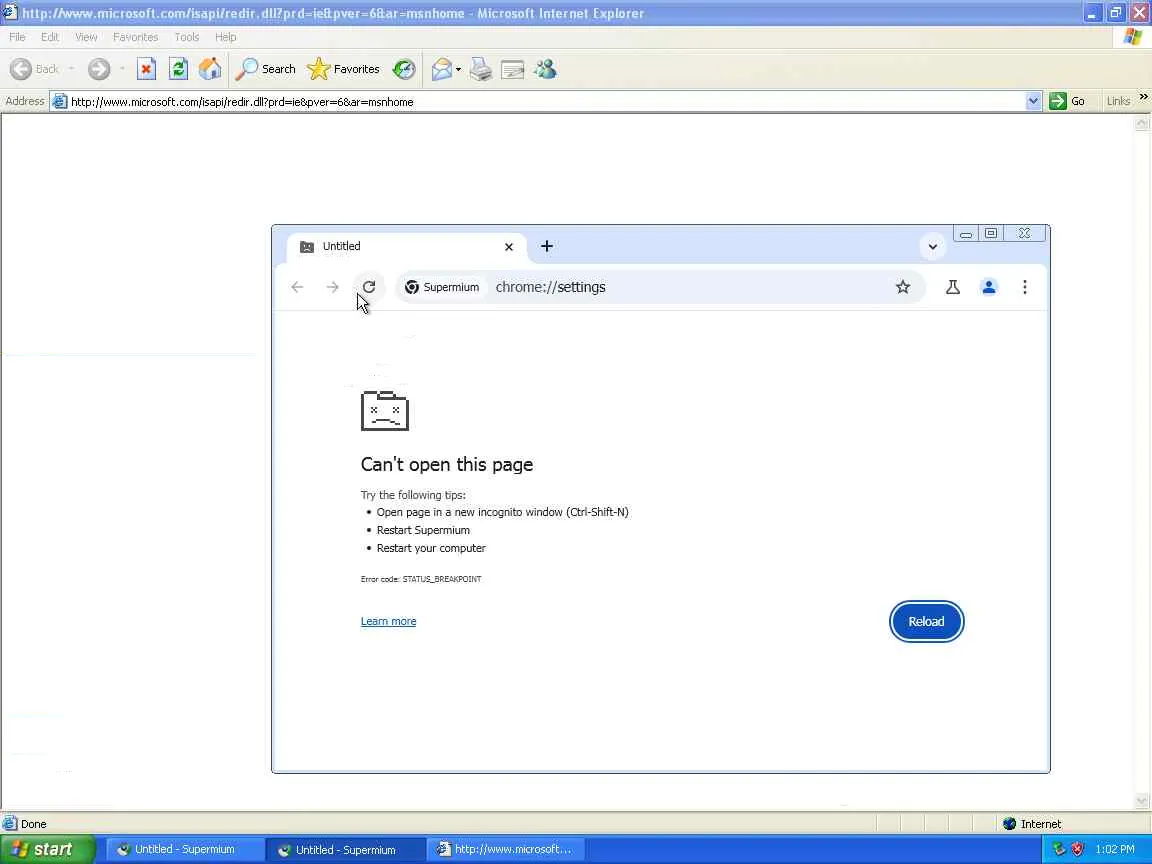Click the IE Forward arrow button

(99, 69)
